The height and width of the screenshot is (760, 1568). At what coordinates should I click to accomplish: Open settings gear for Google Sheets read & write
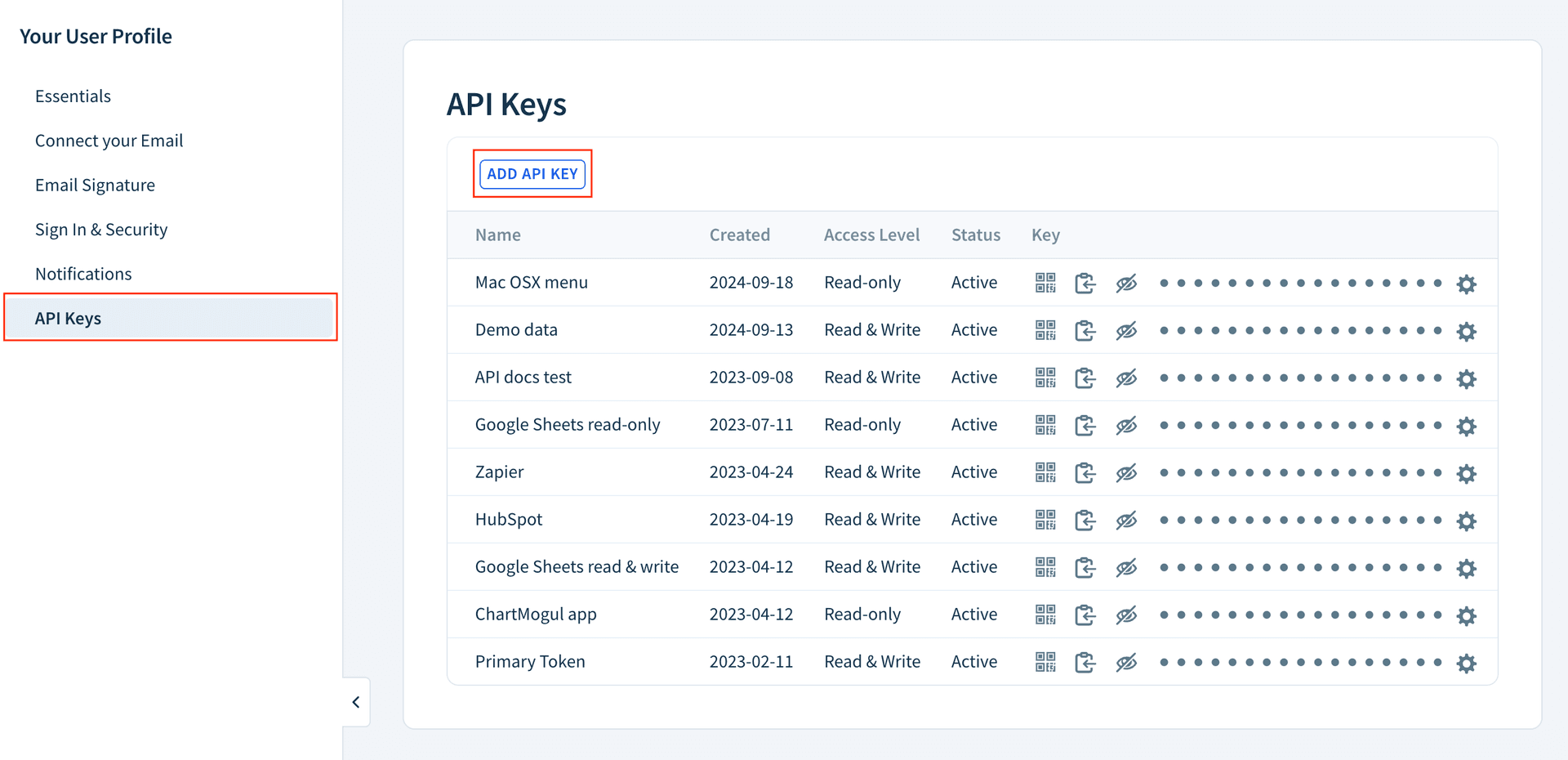1467,568
